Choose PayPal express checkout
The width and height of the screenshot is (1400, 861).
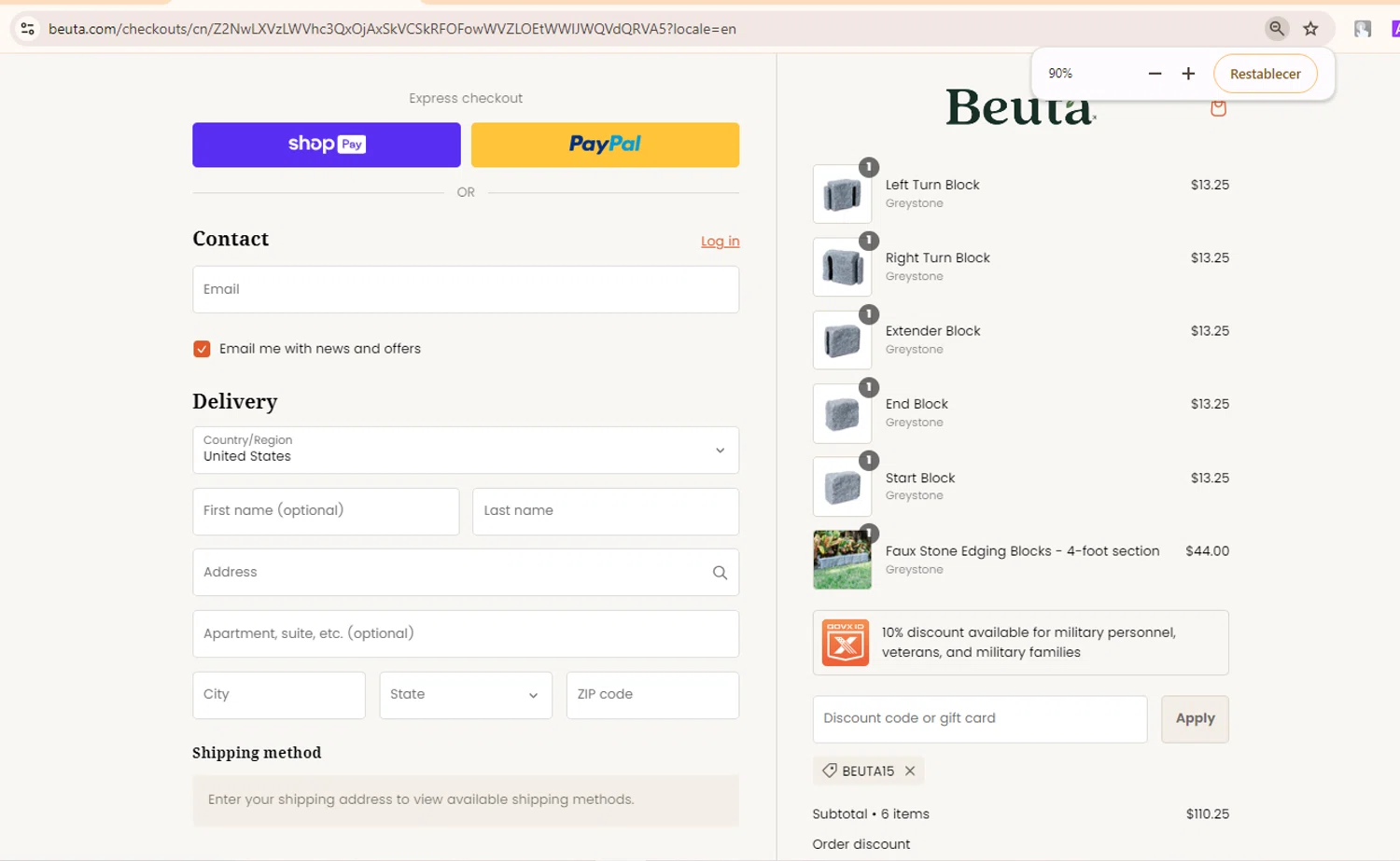coord(605,145)
